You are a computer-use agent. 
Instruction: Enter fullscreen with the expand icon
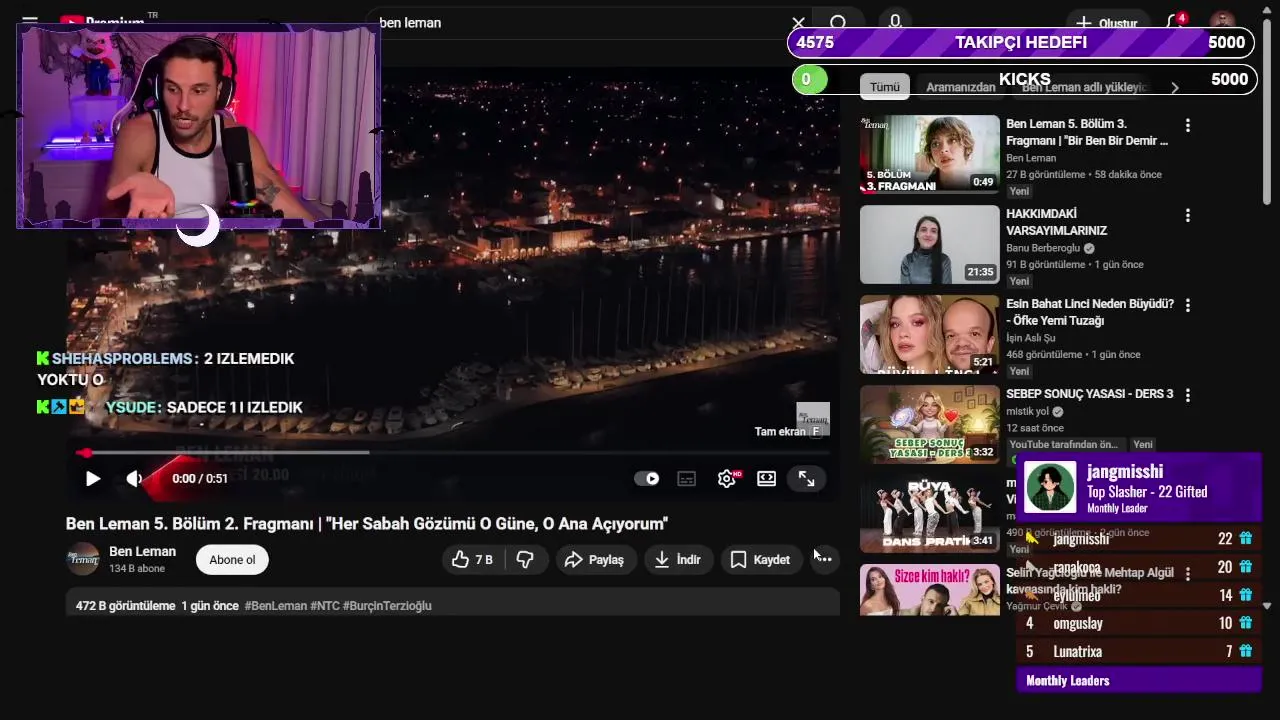pyautogui.click(x=806, y=479)
